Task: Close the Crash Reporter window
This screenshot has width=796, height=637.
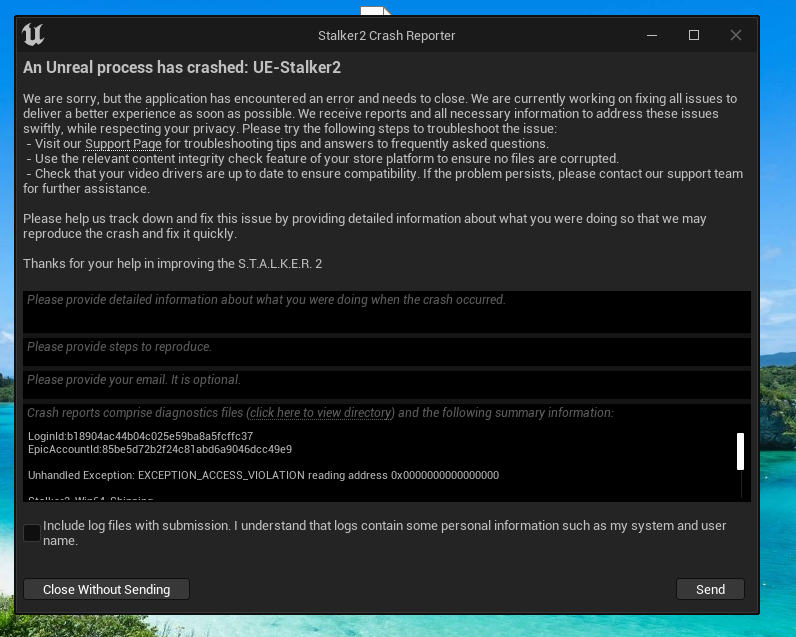Action: 736,35
